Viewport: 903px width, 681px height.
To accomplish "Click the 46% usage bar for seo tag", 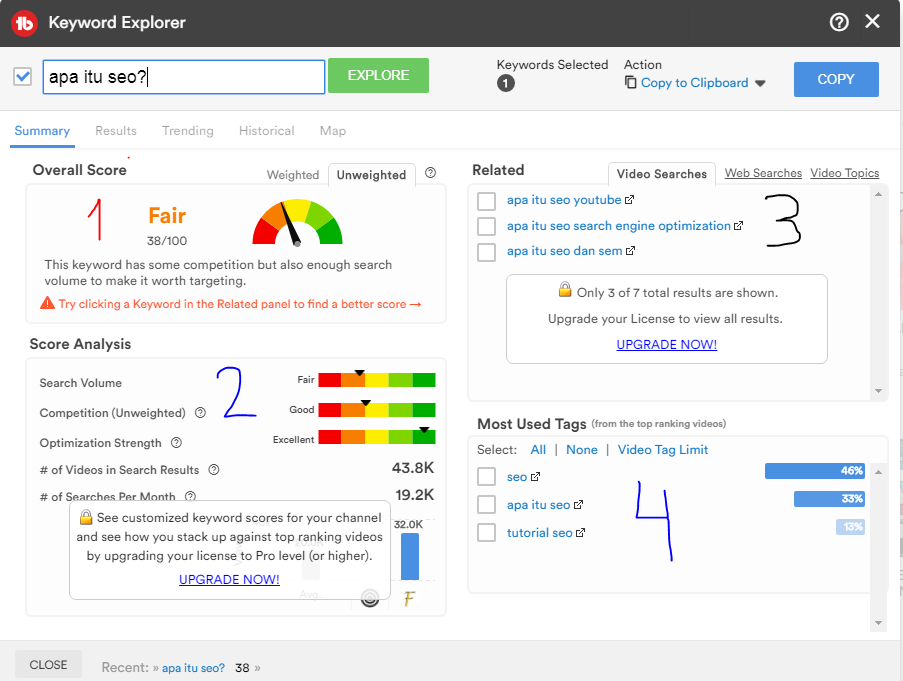I will [815, 471].
